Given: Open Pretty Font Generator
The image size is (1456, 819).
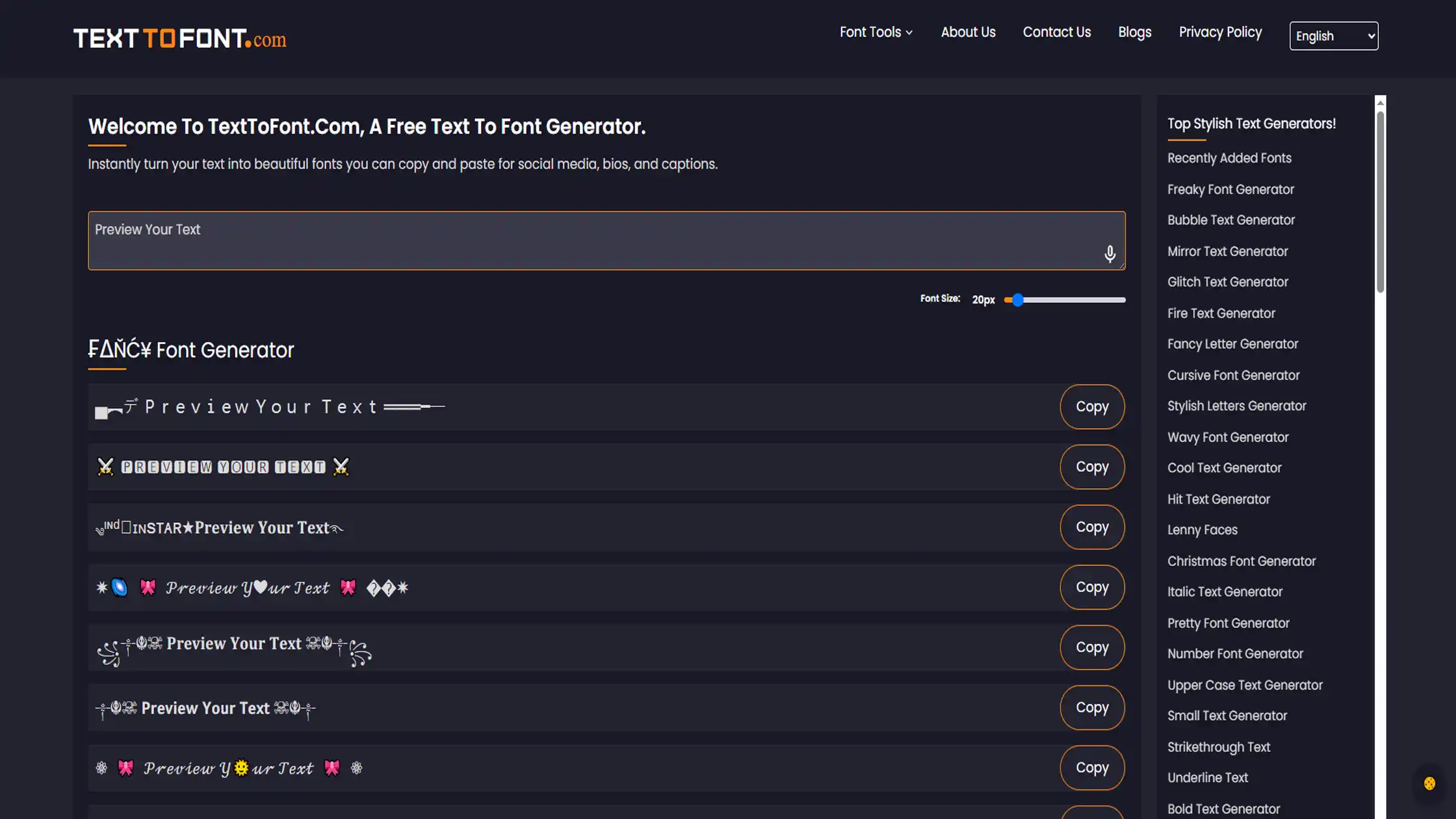Looking at the screenshot, I should [x=1228, y=623].
